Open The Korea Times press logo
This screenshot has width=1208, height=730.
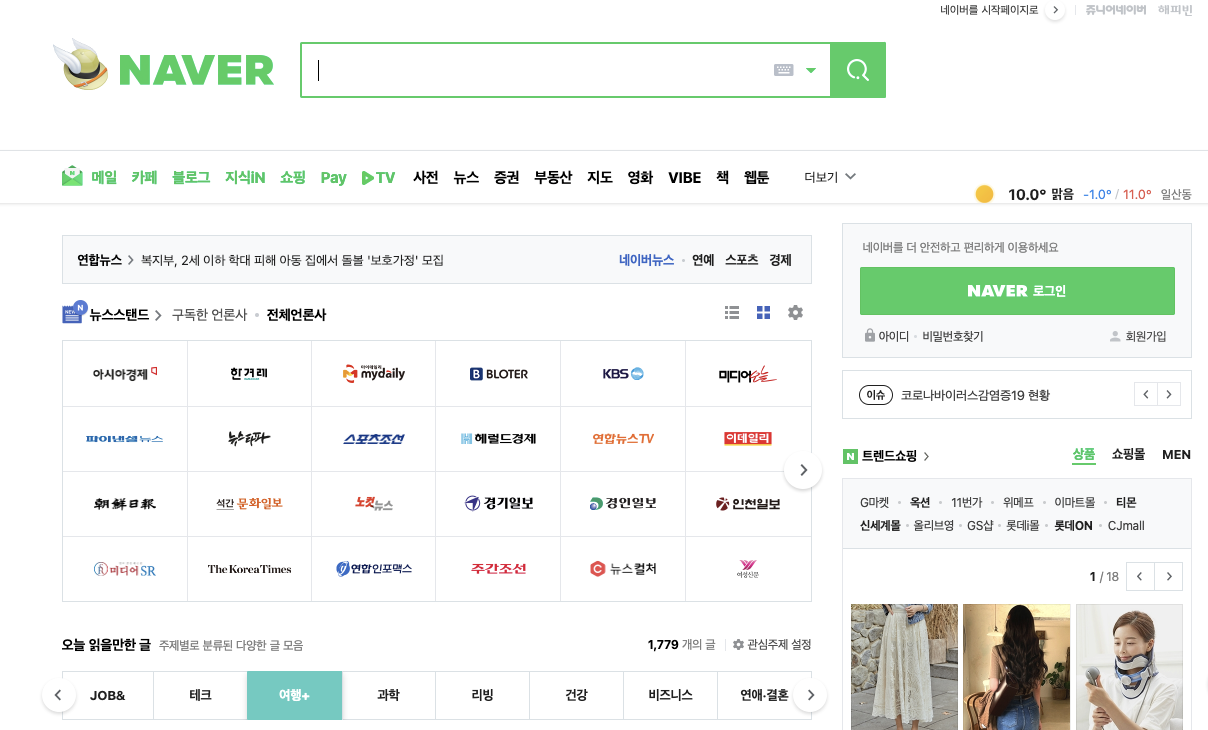(249, 568)
